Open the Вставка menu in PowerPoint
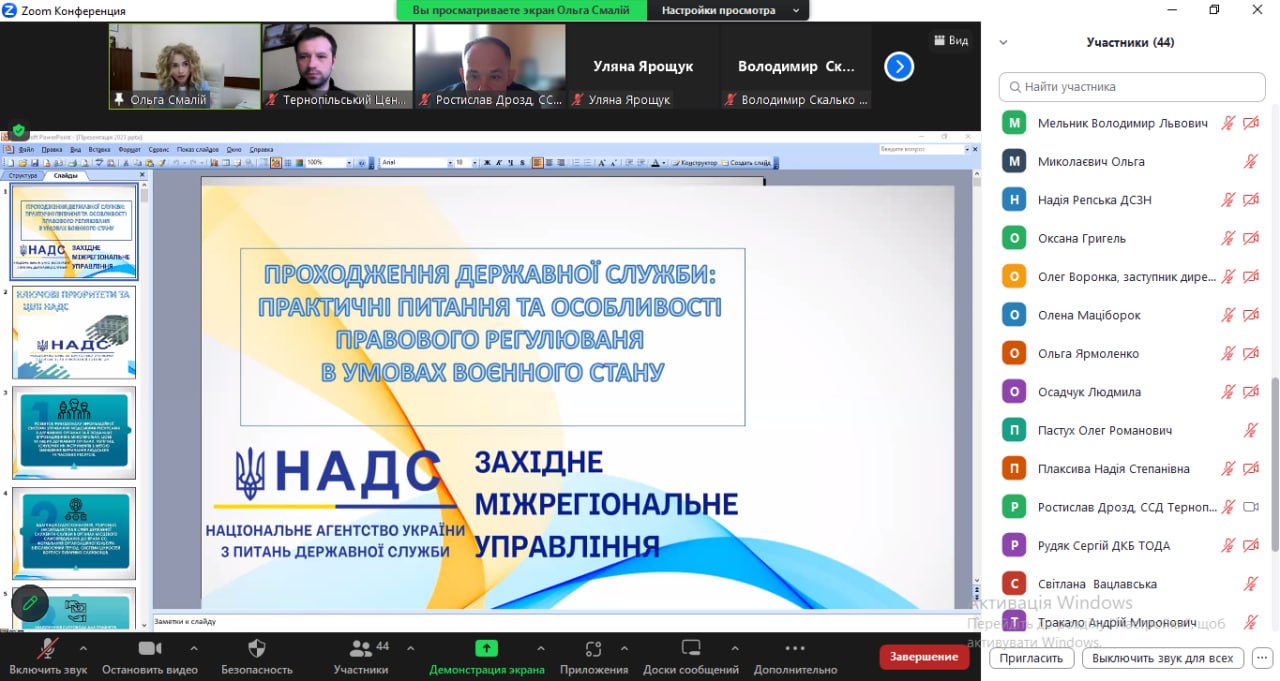This screenshot has width=1280, height=681. click(99, 149)
